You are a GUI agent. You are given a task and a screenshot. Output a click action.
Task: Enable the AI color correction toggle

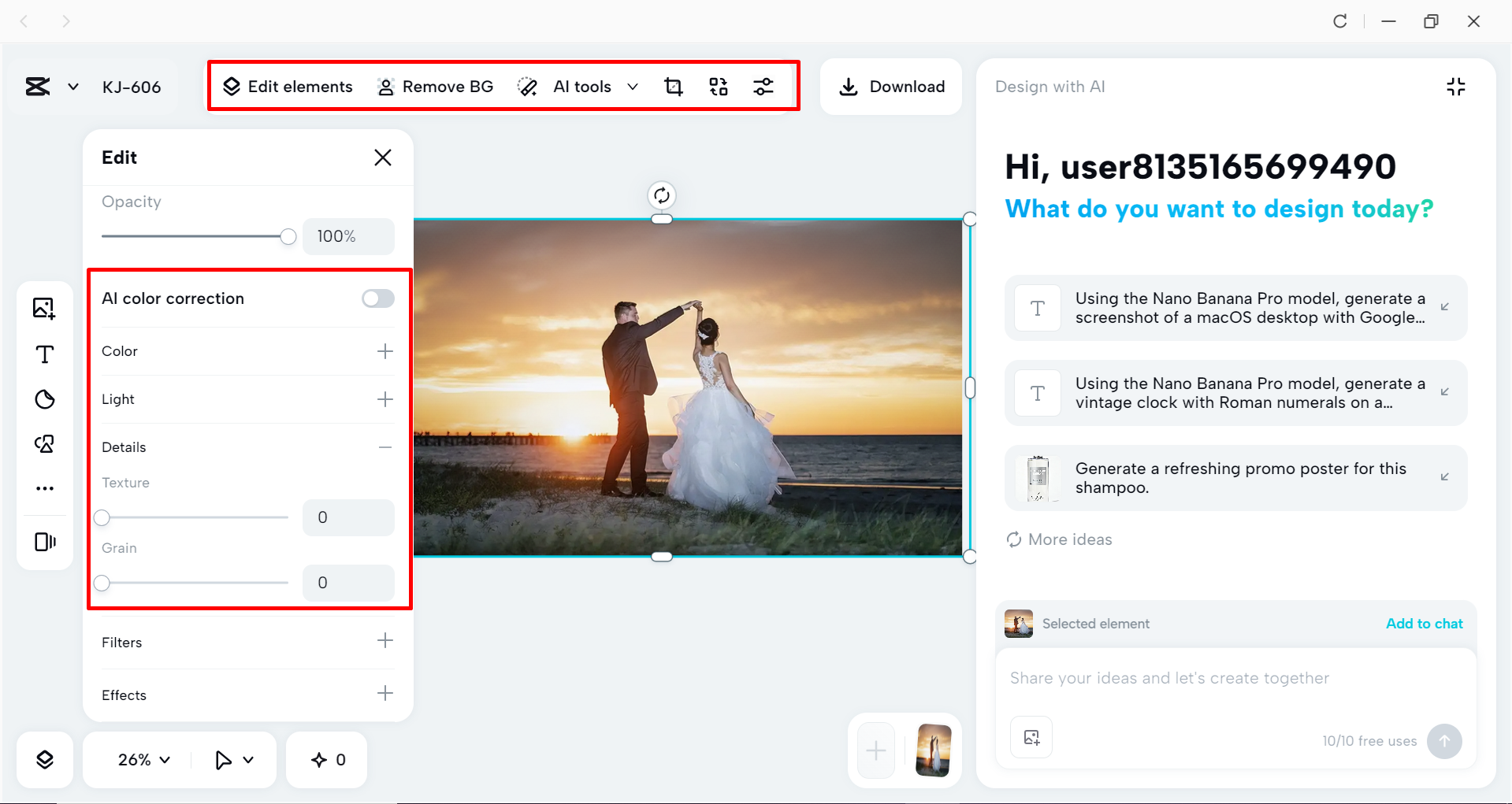377,298
